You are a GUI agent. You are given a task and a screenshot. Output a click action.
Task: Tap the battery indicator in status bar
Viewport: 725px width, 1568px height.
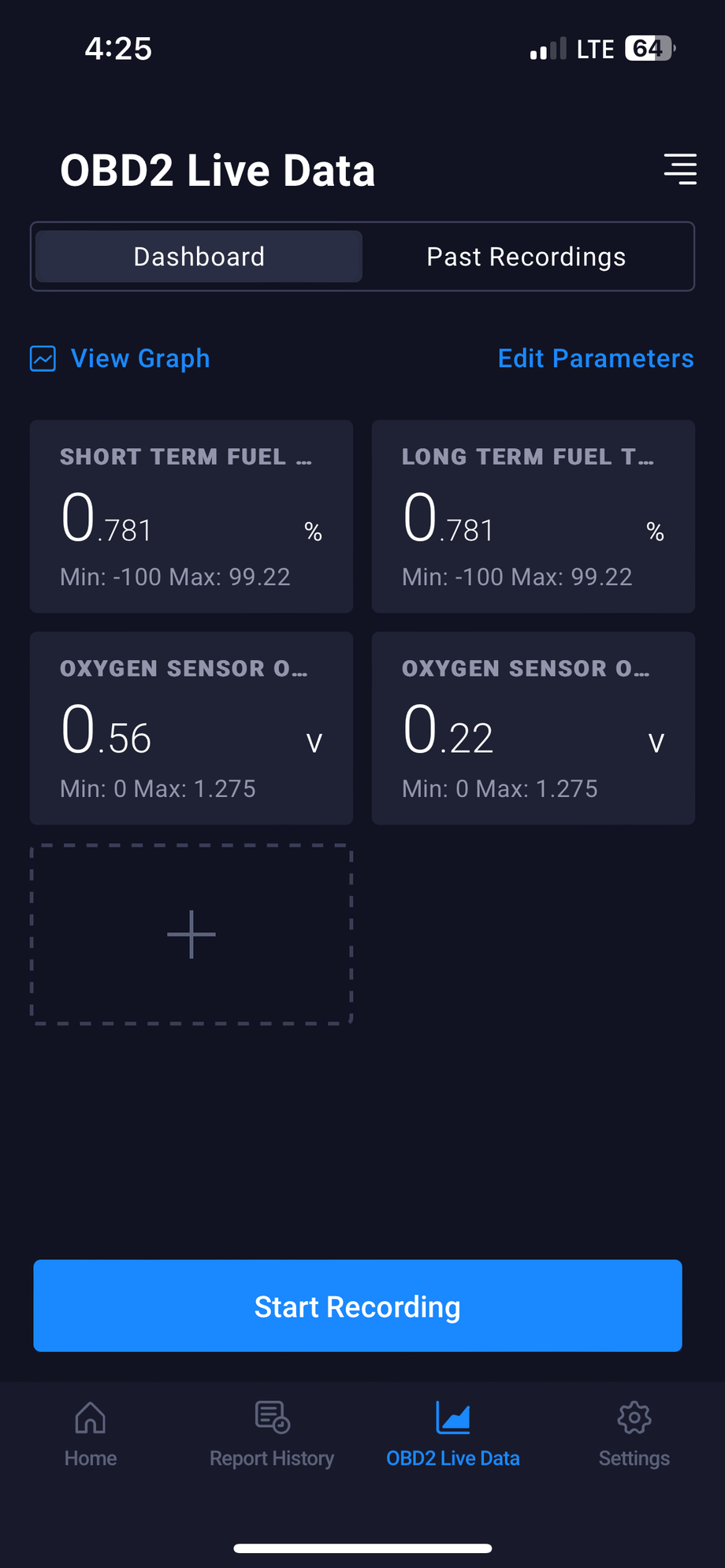tap(649, 49)
